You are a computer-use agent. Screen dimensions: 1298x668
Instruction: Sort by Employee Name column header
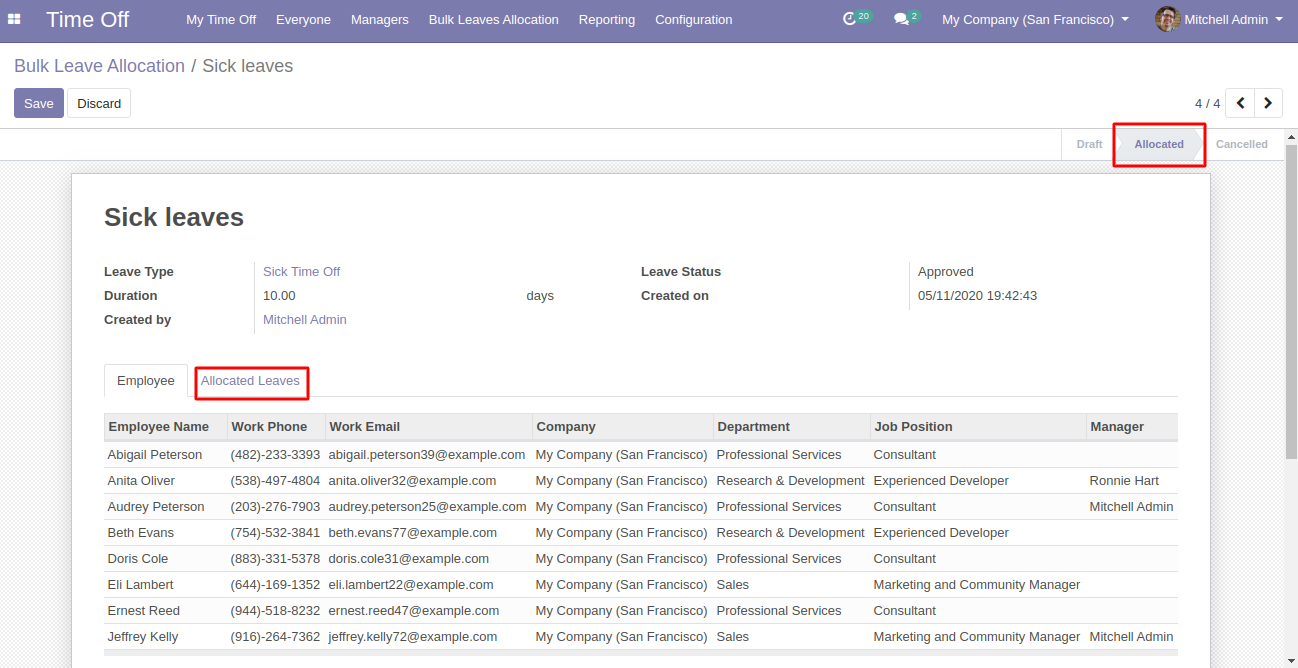166,427
